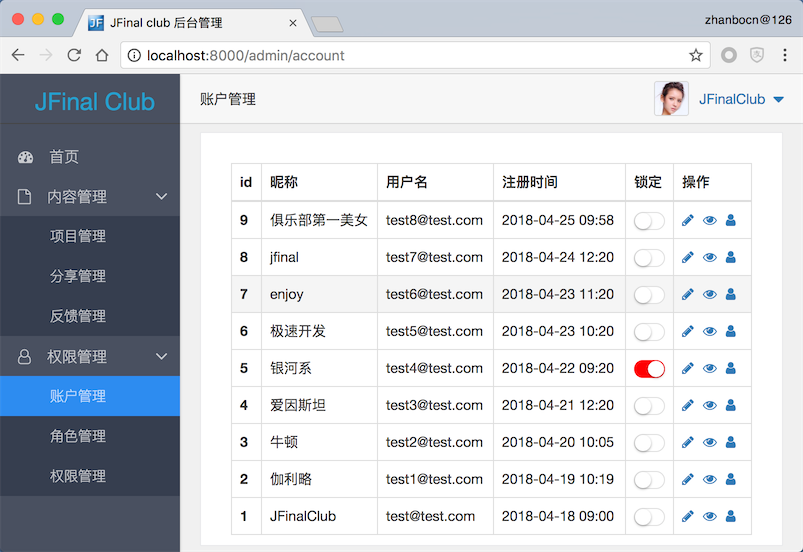This screenshot has height=552, width=803.
Task: Collapse the 内容管理 section chevron
Action: (161, 197)
